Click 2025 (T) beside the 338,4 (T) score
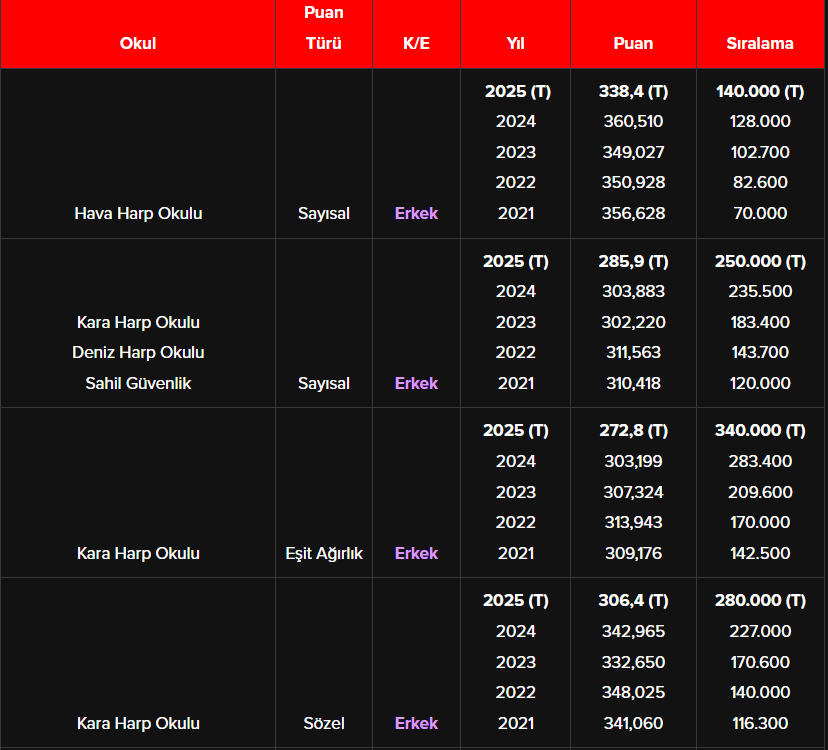Screen dimensions: 828x750 click(518, 91)
